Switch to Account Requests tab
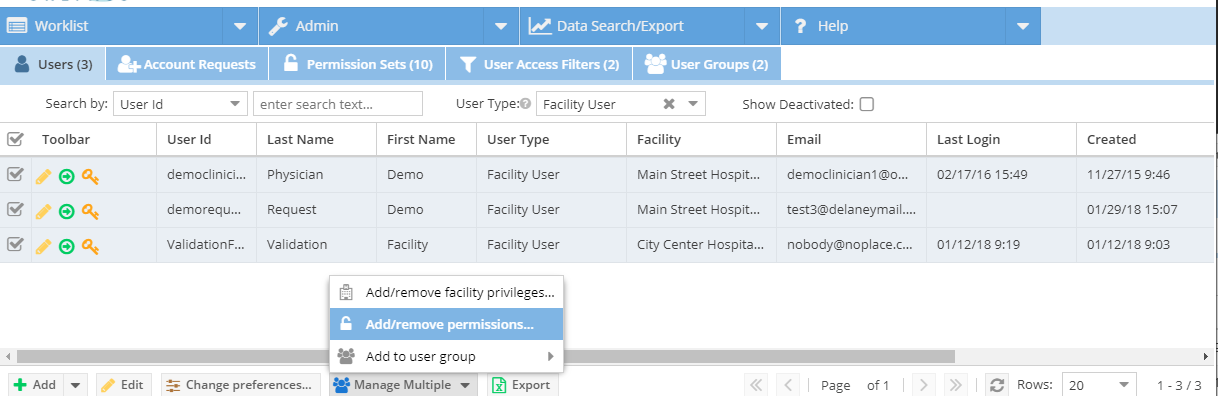The width and height of the screenshot is (1218, 396). tap(187, 65)
